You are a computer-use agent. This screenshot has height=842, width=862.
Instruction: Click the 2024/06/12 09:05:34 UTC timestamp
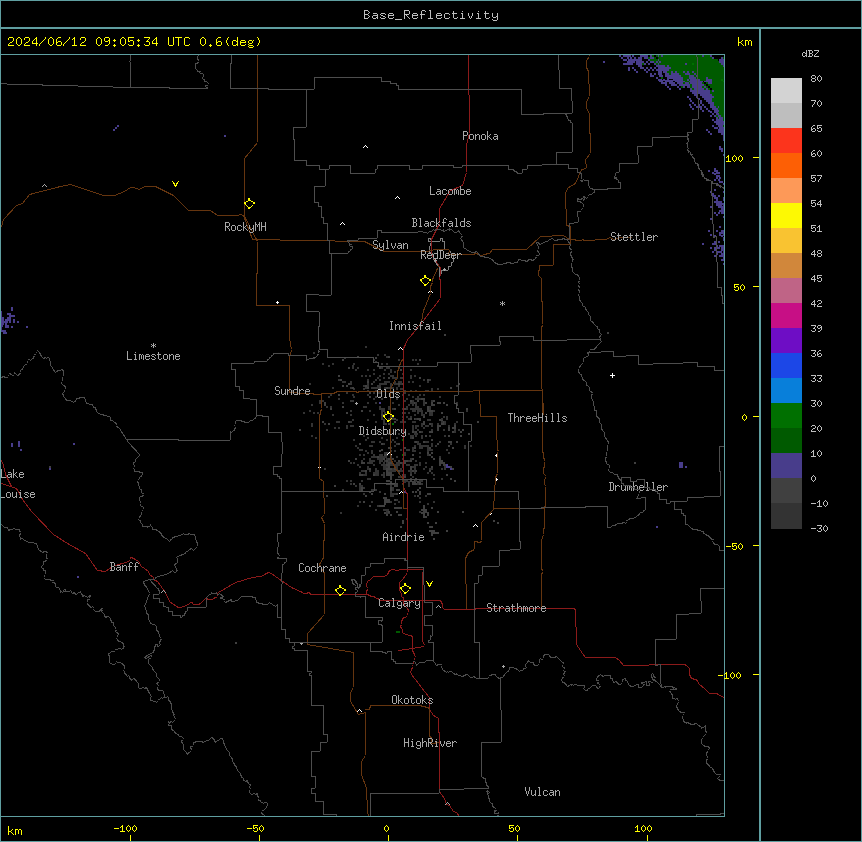(x=99, y=42)
